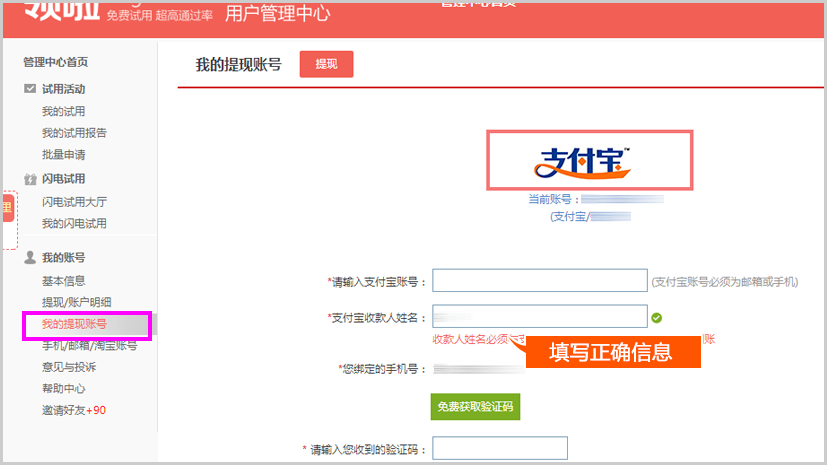This screenshot has width=827, height=465.
Task: Open 邀请好友+90 link
Action: (74, 410)
